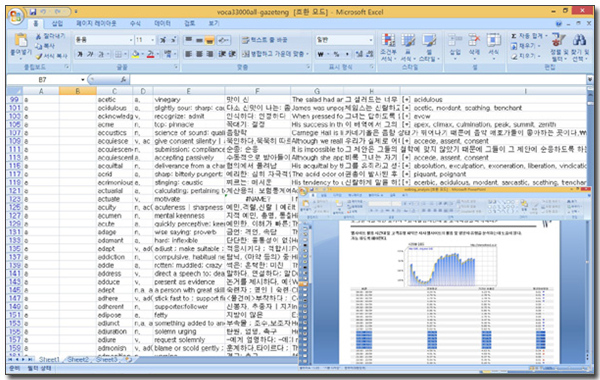Switch to the Data ribbon tab
This screenshot has height=380, width=600.
click(x=162, y=23)
